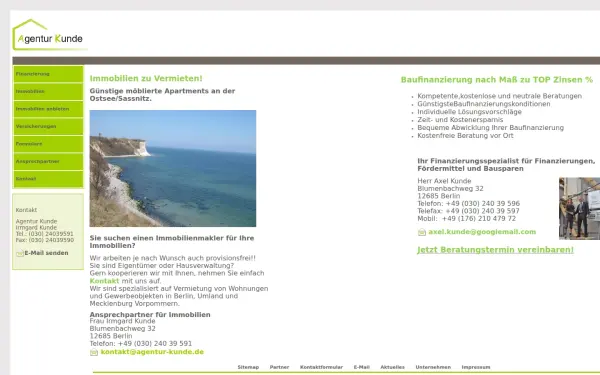Click the heading Ihr Finanzierungsspezialist für Finanzierungen
600x375 pixels.
pos(506,165)
